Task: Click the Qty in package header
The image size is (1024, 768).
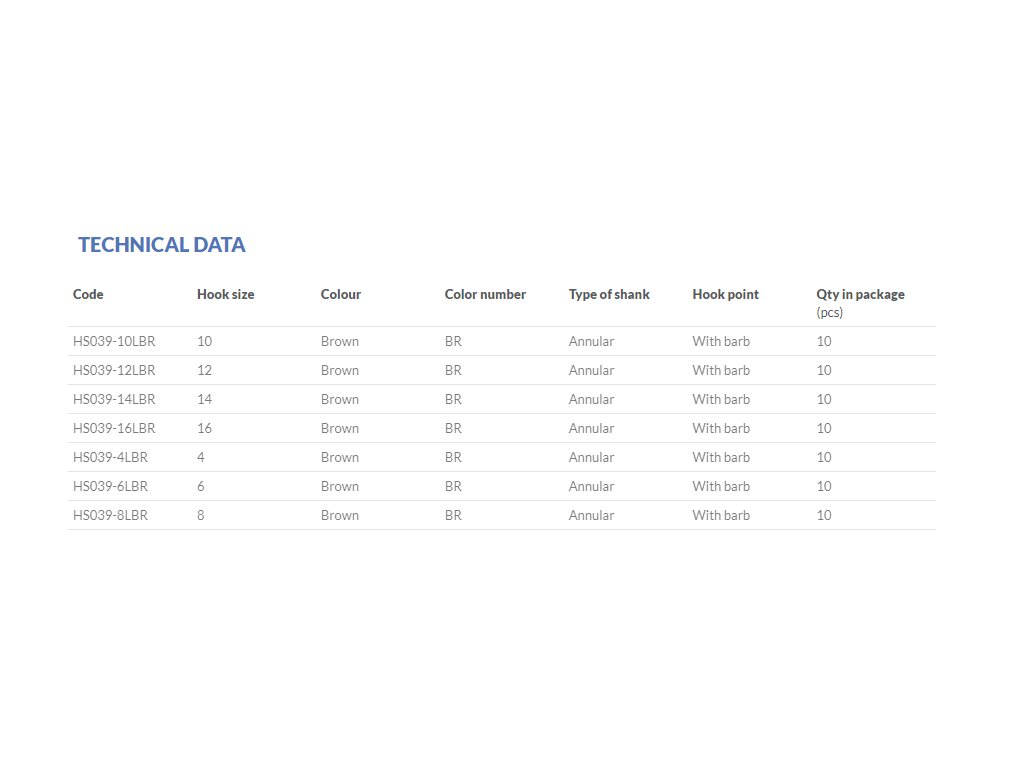Action: (x=860, y=295)
